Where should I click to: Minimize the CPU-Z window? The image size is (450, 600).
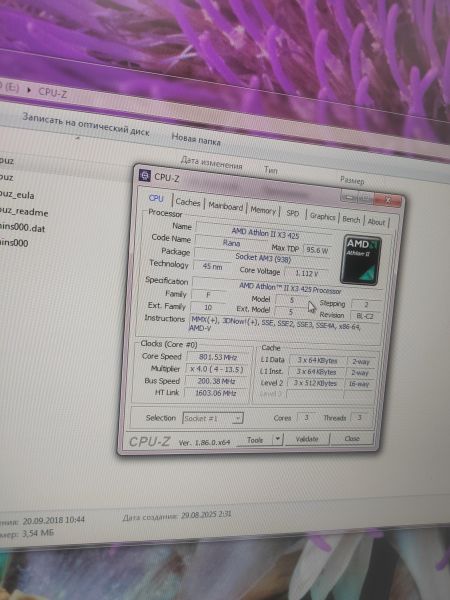(x=348, y=197)
